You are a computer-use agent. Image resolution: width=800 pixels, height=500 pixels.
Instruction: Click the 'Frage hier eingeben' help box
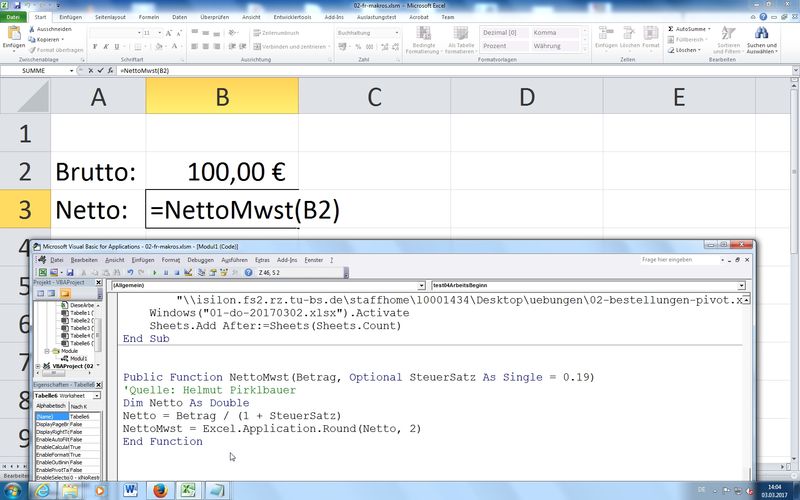point(679,260)
